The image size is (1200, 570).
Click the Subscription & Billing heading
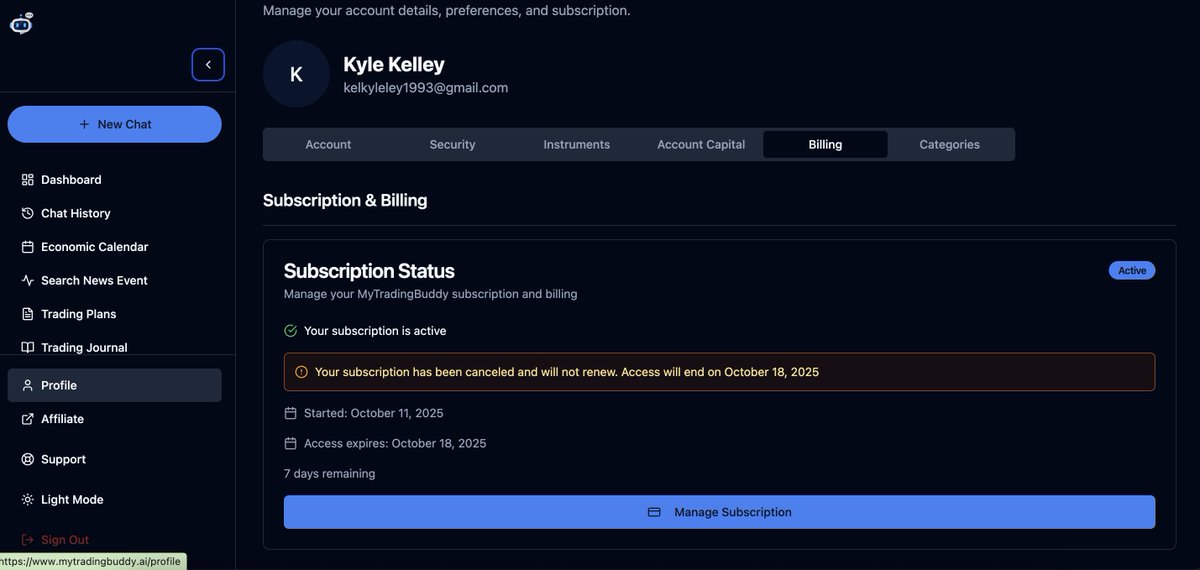[x=345, y=200]
